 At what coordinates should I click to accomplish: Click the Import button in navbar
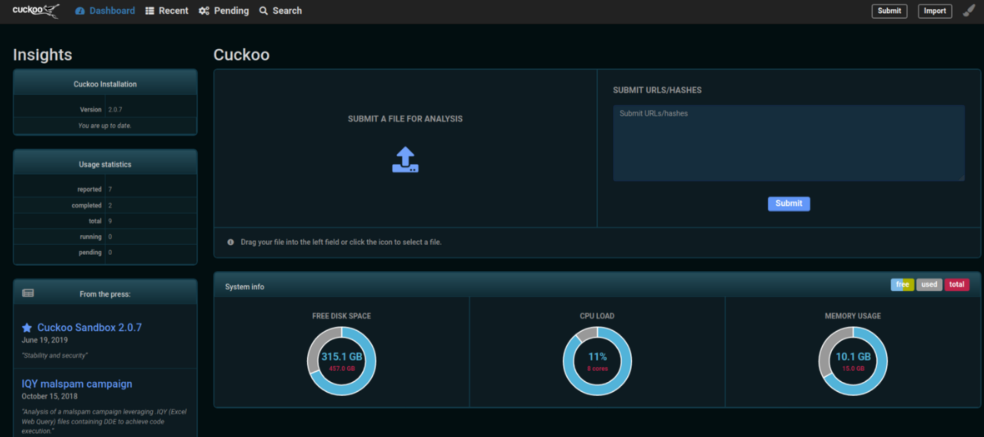pyautogui.click(x=934, y=11)
